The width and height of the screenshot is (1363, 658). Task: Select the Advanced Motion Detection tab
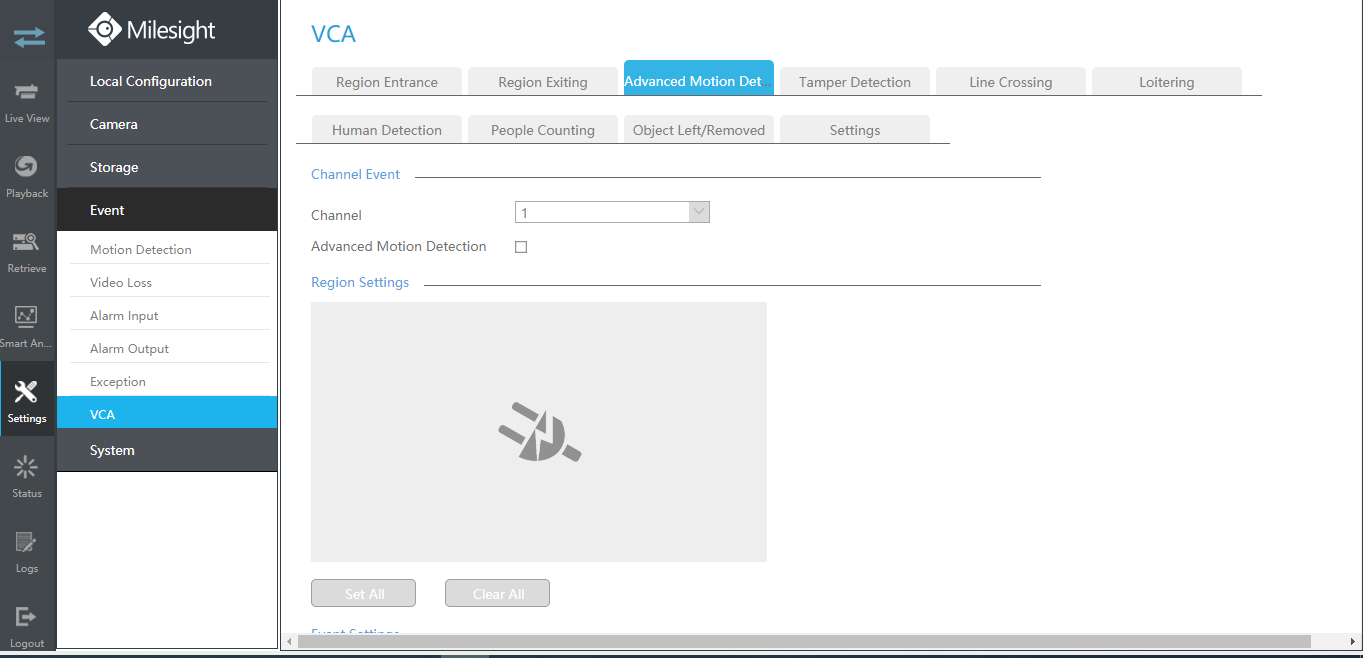pyautogui.click(x=699, y=79)
